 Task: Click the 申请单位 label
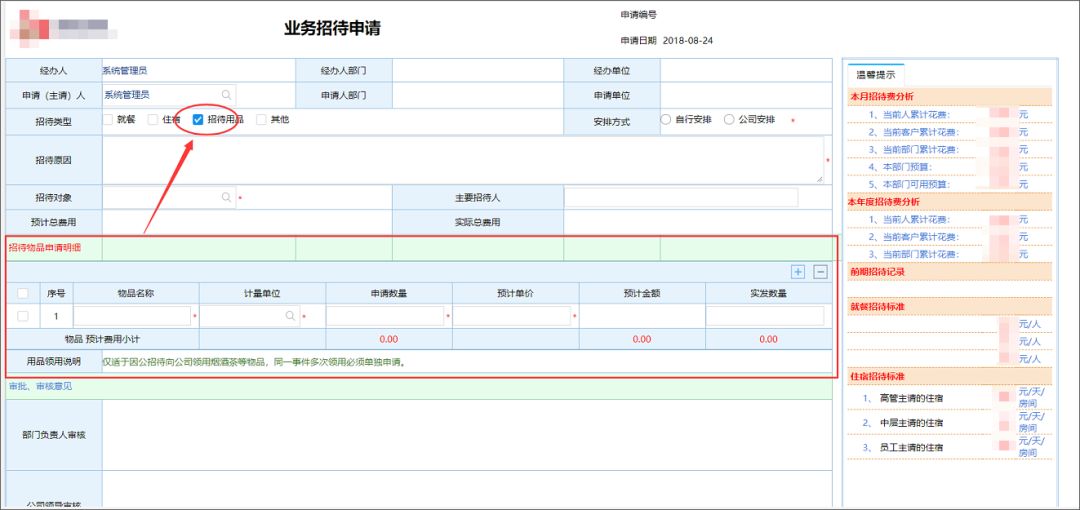612,95
